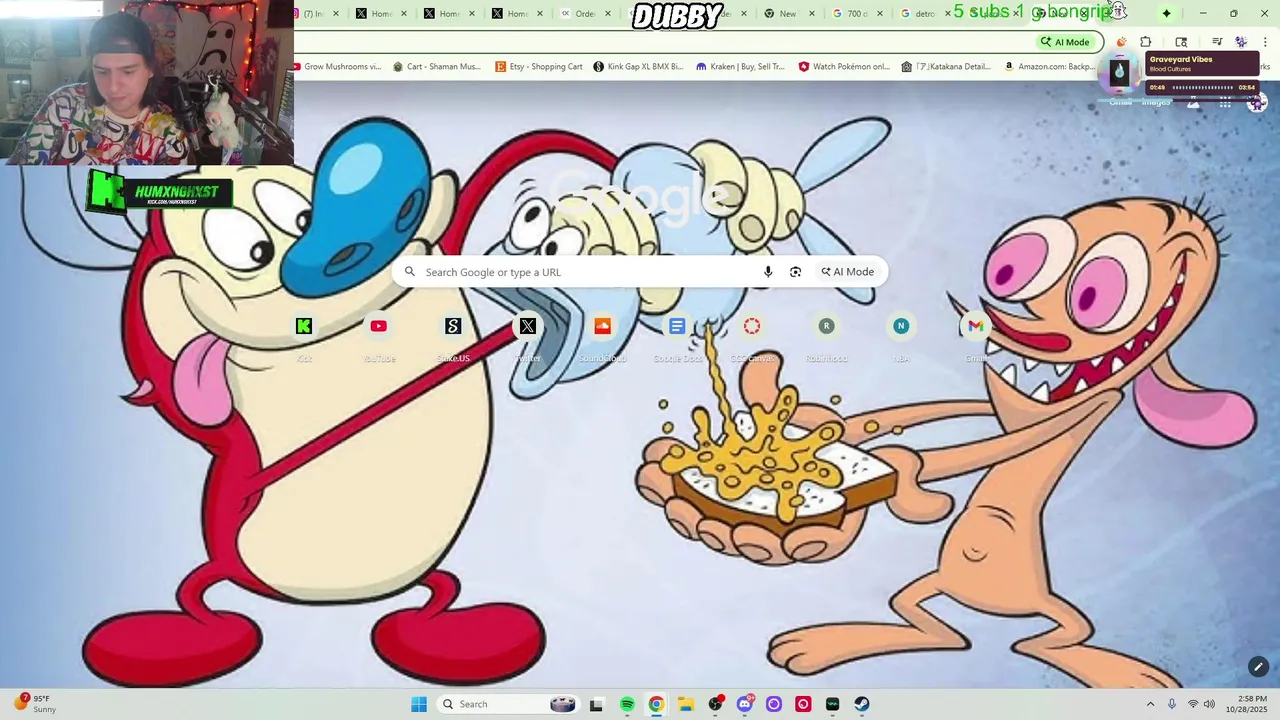Open File Explorer from taskbar
Image resolution: width=1280 pixels, height=720 pixels.
point(685,704)
